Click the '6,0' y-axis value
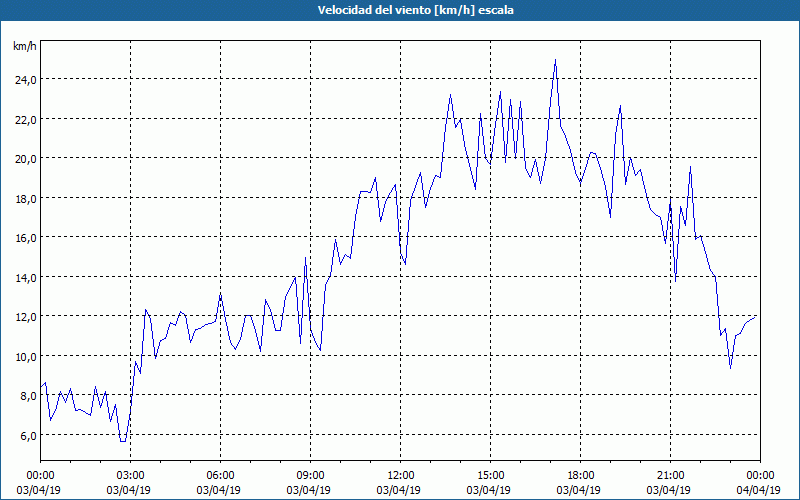The width and height of the screenshot is (800, 500). (x=28, y=436)
